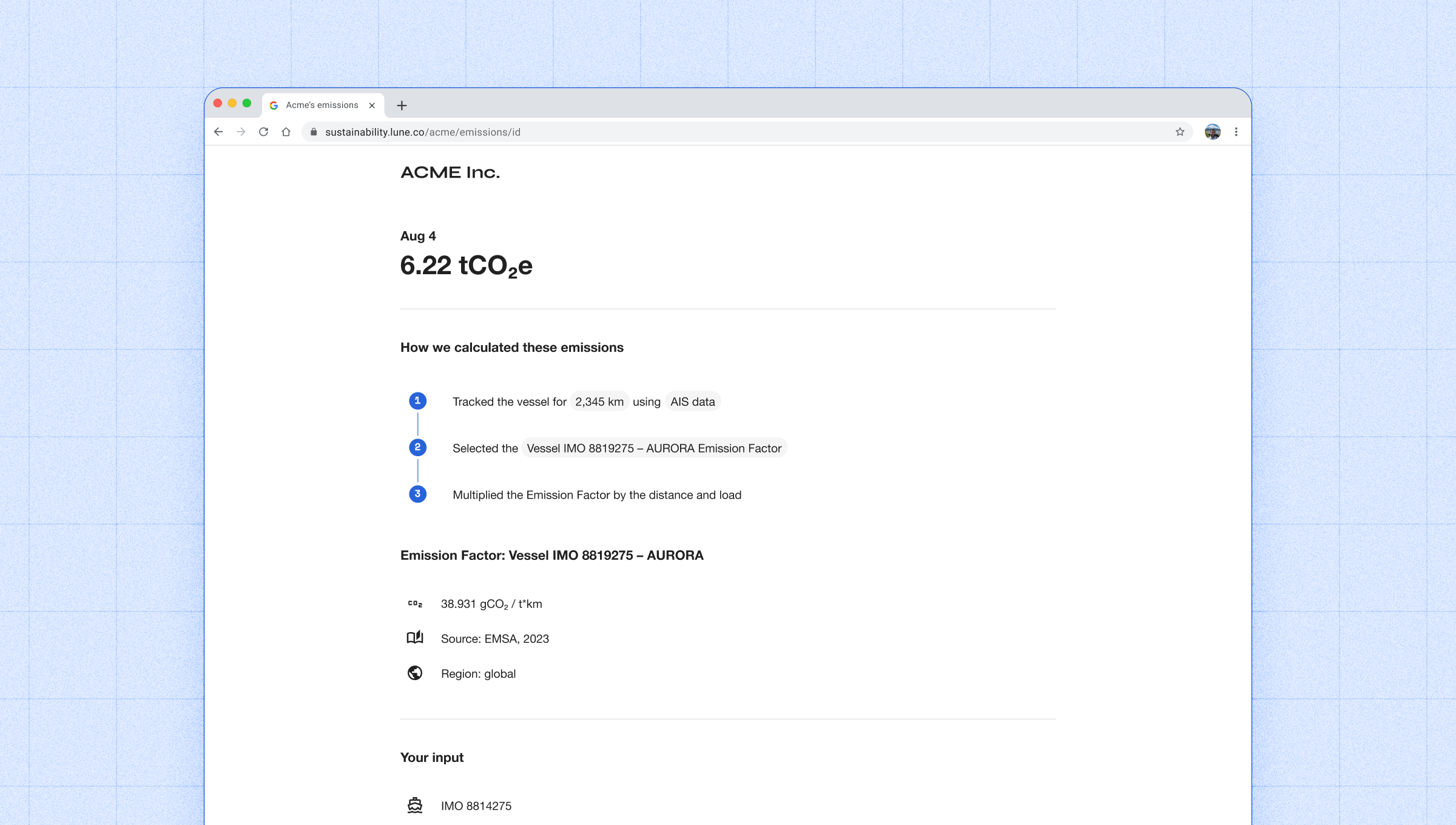Bookmark page with star icon
This screenshot has height=825, width=1456.
[1179, 132]
